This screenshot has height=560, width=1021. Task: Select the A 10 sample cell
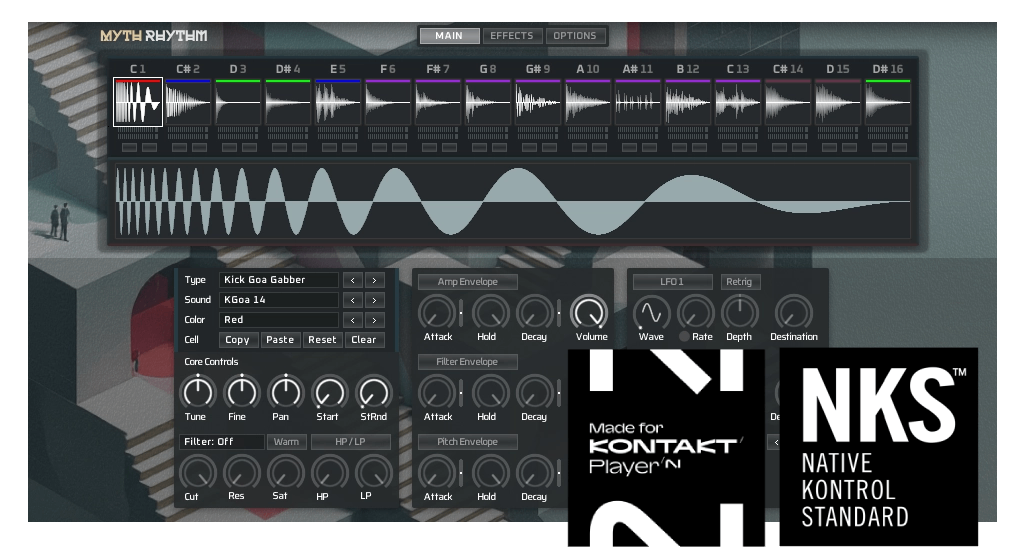coord(588,102)
